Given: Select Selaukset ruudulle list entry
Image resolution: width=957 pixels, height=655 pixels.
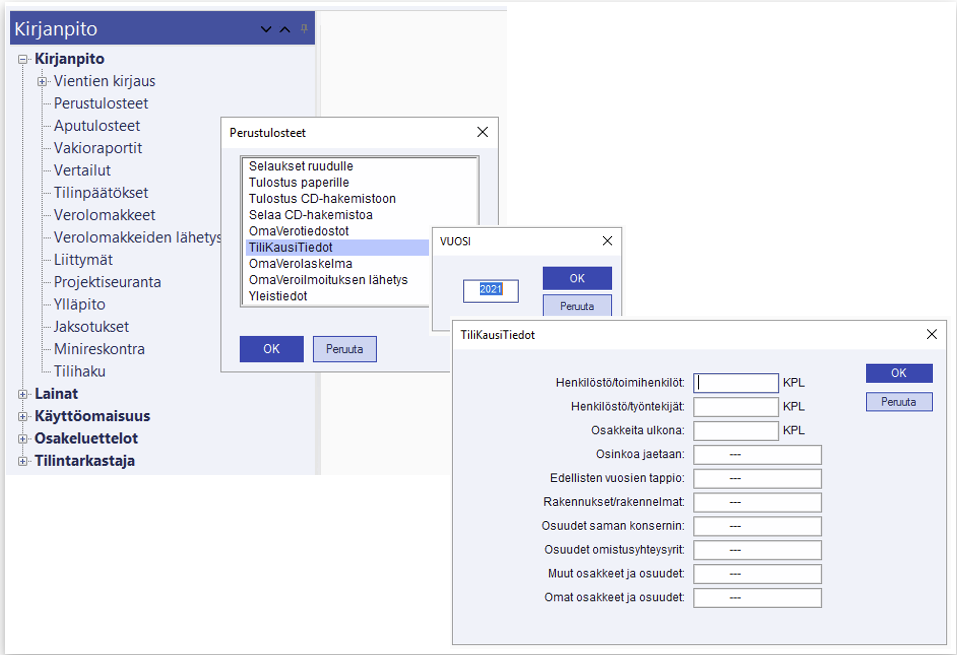Looking at the screenshot, I should [301, 166].
